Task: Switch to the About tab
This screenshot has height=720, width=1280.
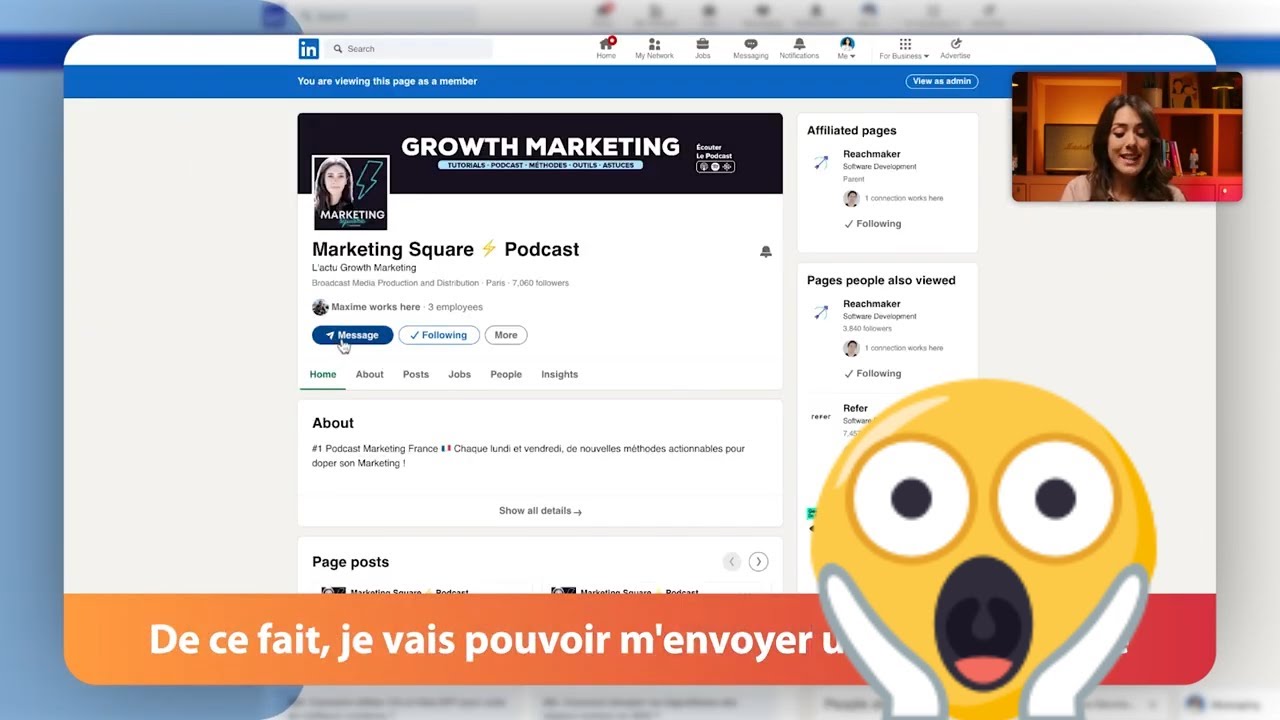Action: click(x=370, y=374)
